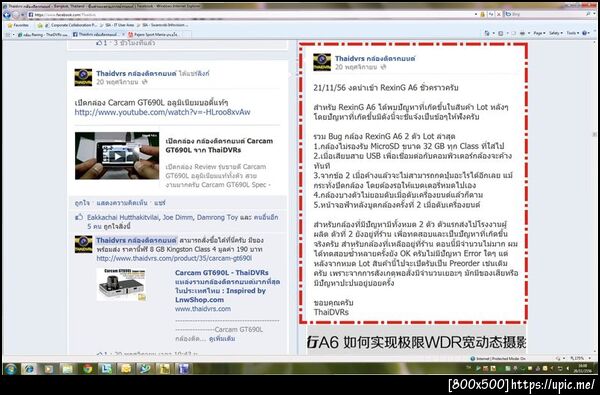
Task: Open the Quick Tabs icon left of tabs
Action: point(8,34)
